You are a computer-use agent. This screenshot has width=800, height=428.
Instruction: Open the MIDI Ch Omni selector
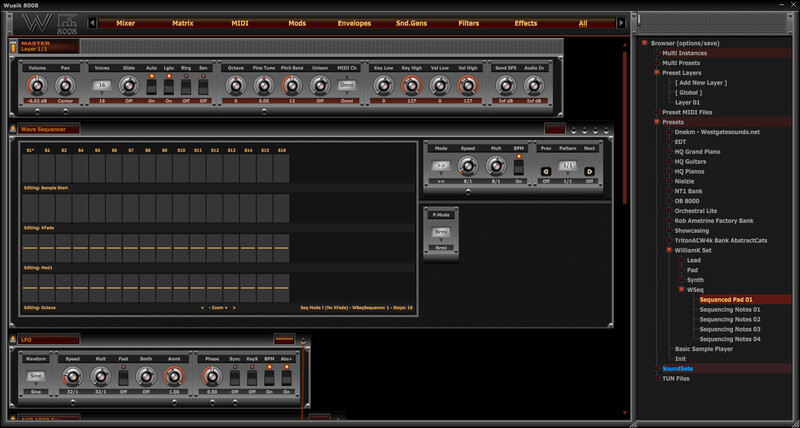click(x=347, y=85)
